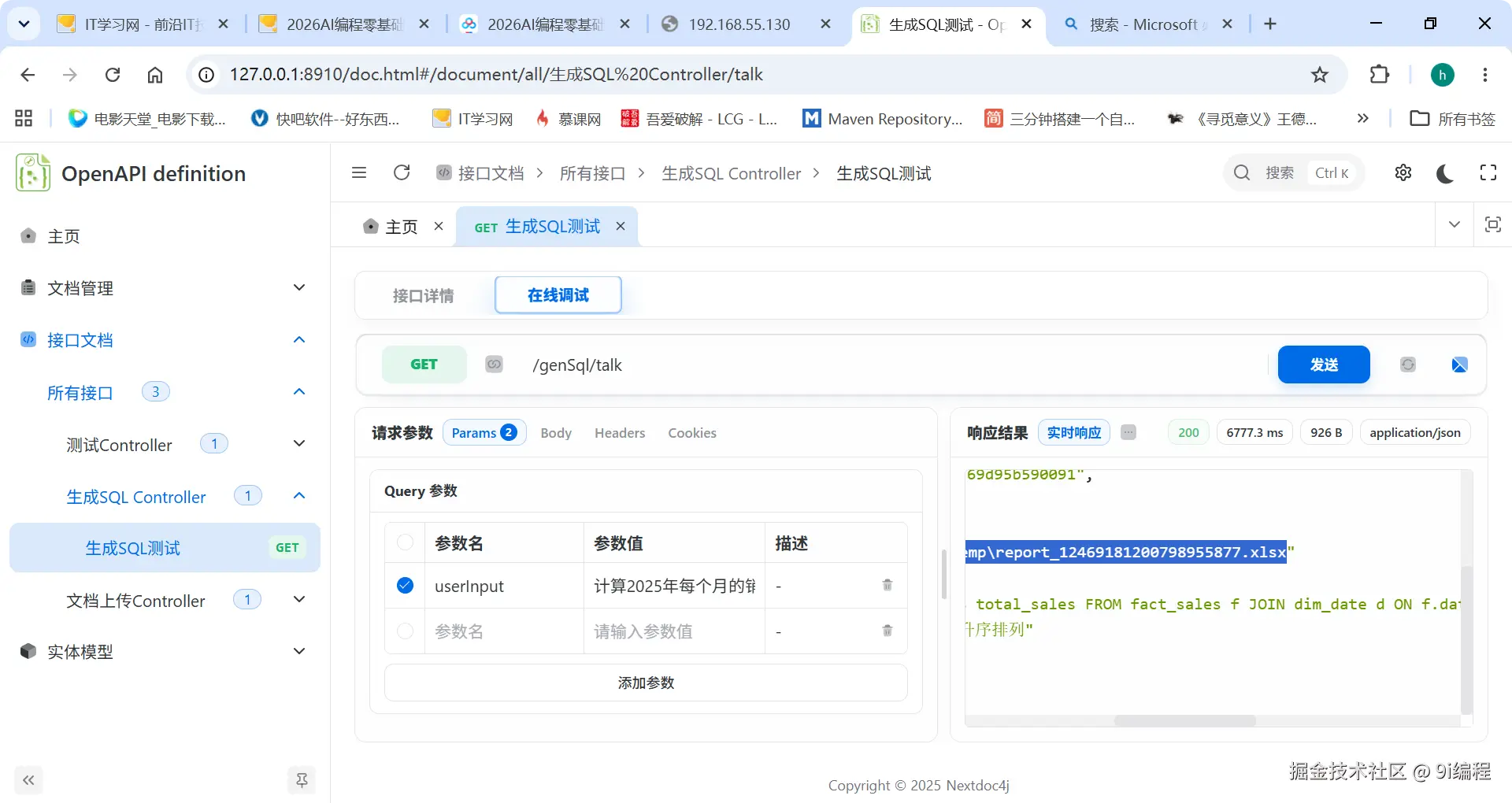
Task: Click the blue icon right of reset
Action: (x=1459, y=364)
